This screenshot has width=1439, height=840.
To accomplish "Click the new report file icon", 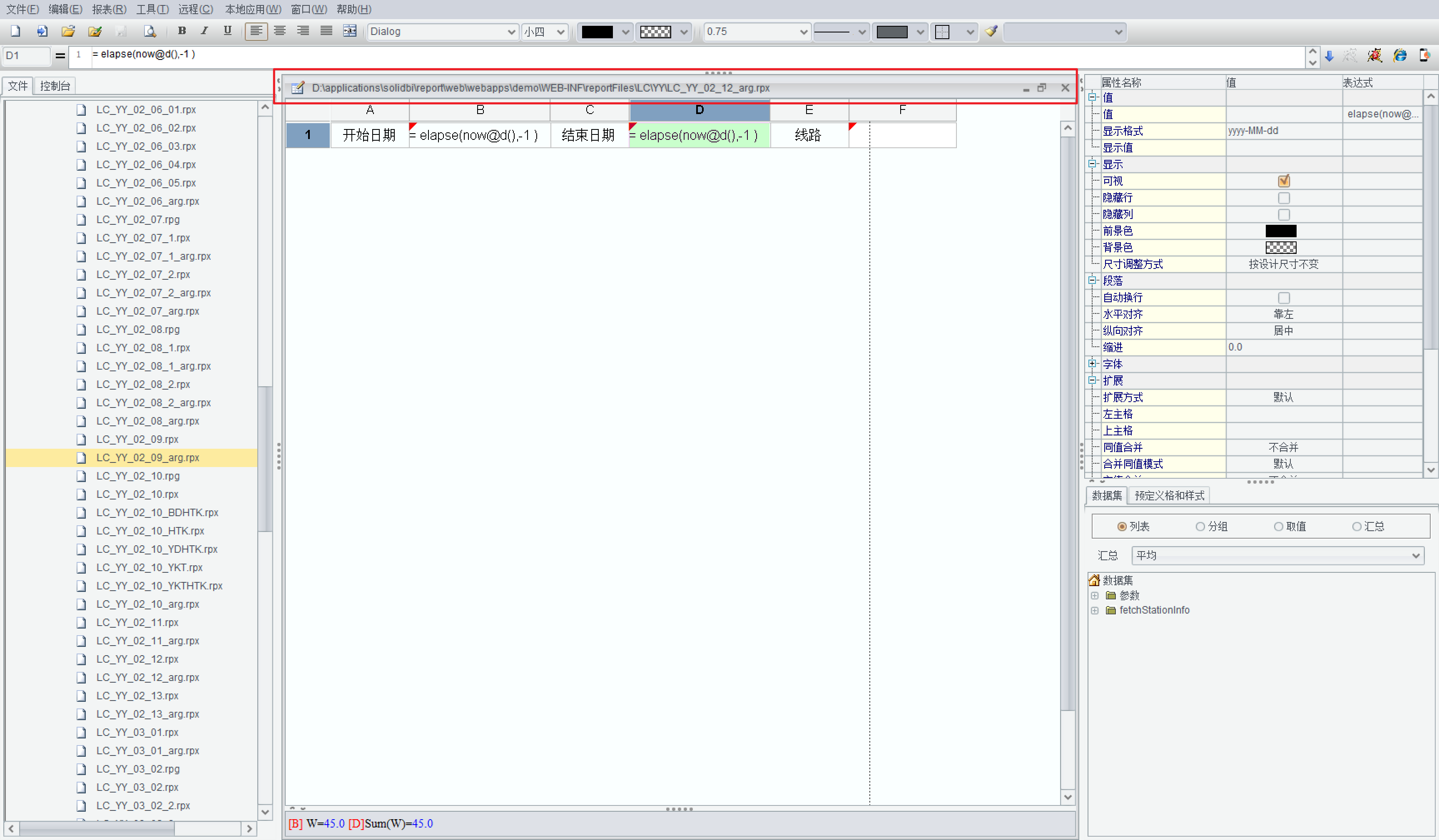I will tap(15, 31).
